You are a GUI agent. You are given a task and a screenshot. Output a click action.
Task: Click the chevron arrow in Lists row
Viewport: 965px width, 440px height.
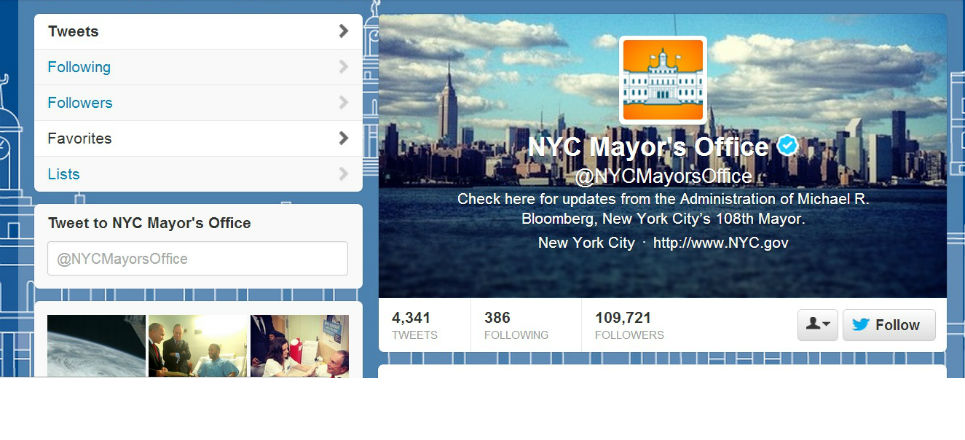(x=343, y=174)
